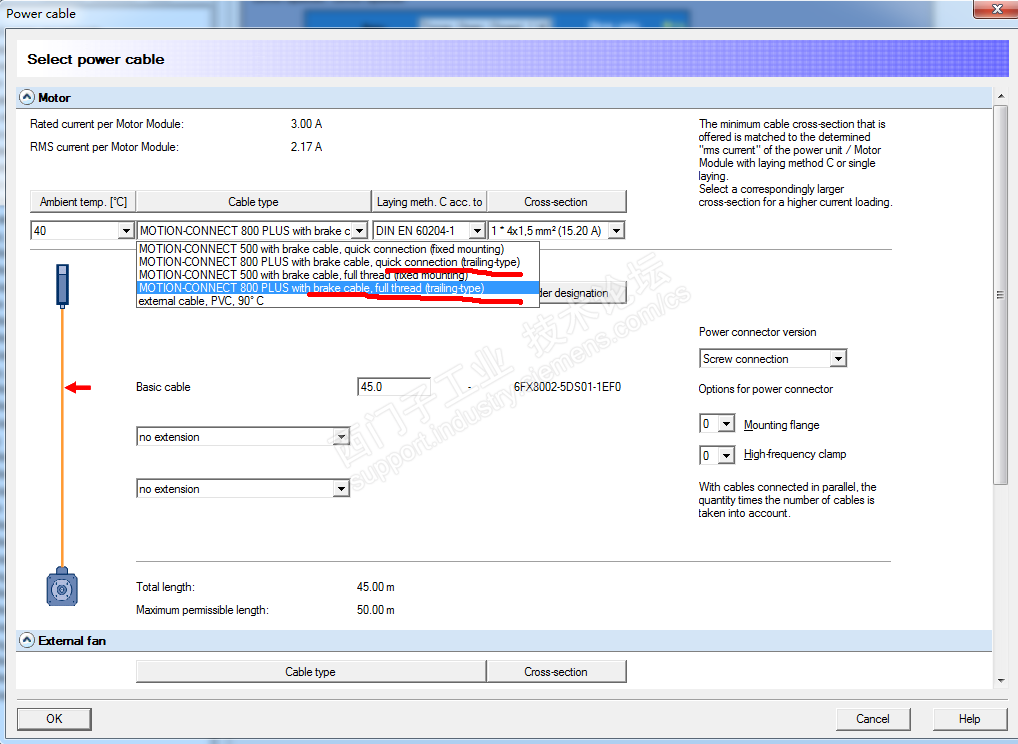Click the vertical scrollbar thumb

[x=1000, y=295]
